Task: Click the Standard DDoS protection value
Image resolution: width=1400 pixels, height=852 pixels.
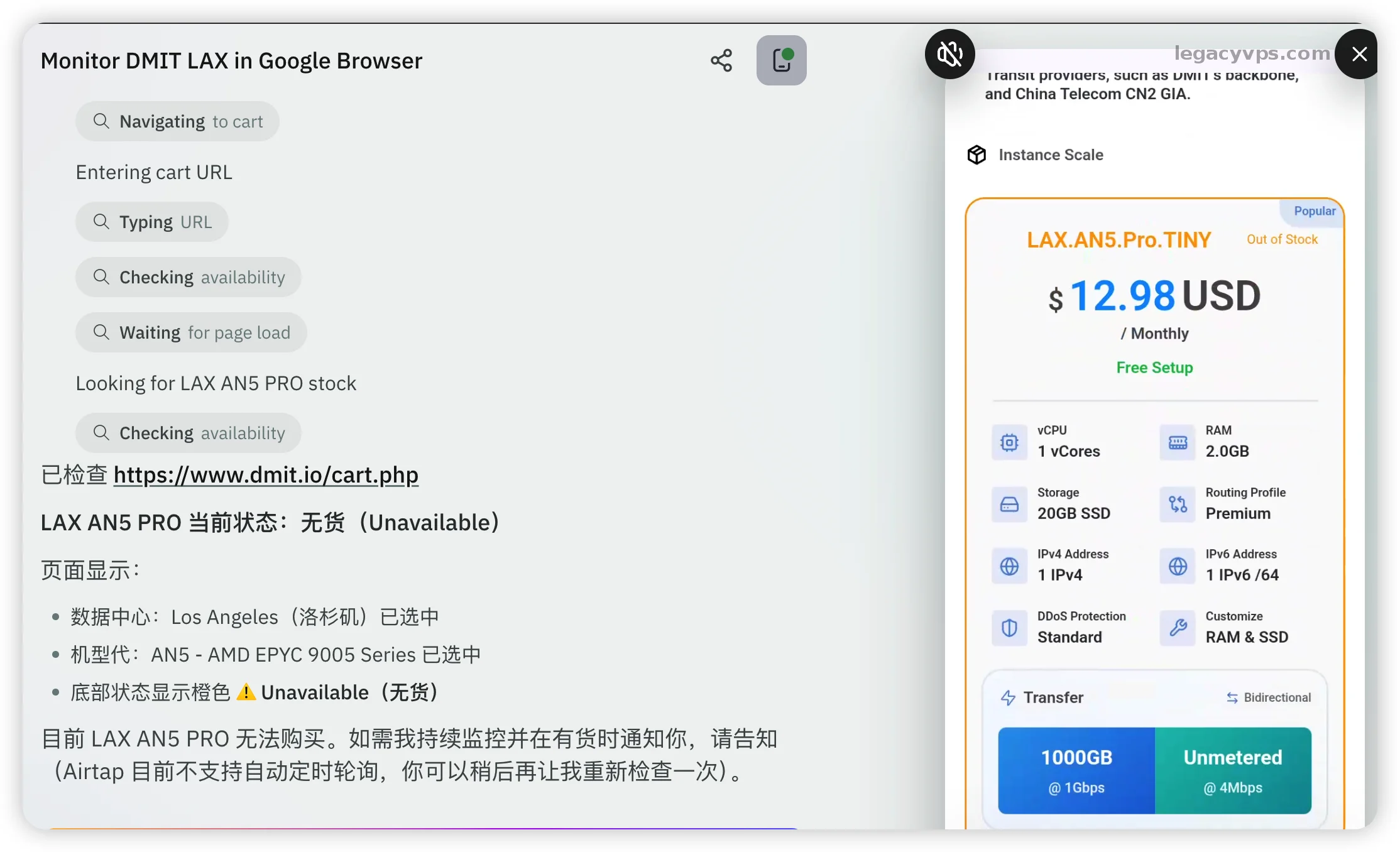Action: coord(1069,637)
